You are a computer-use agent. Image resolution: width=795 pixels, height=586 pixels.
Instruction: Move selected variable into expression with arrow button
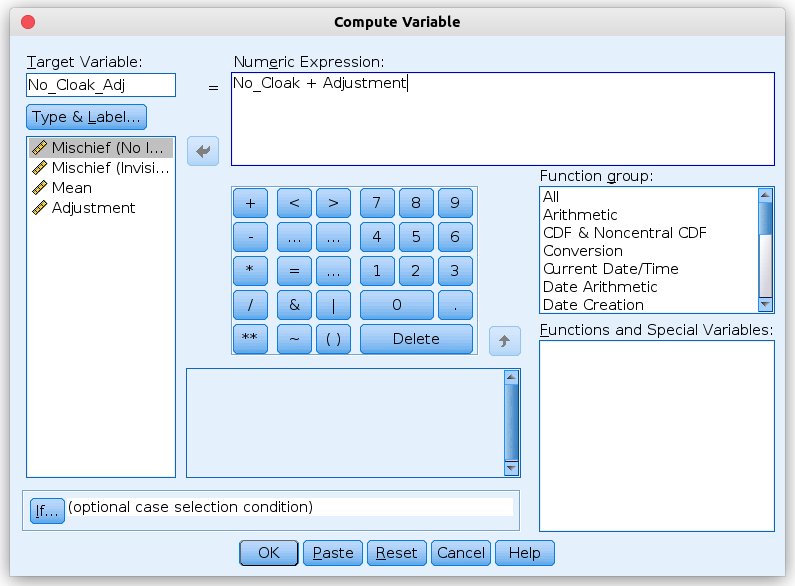[x=203, y=151]
